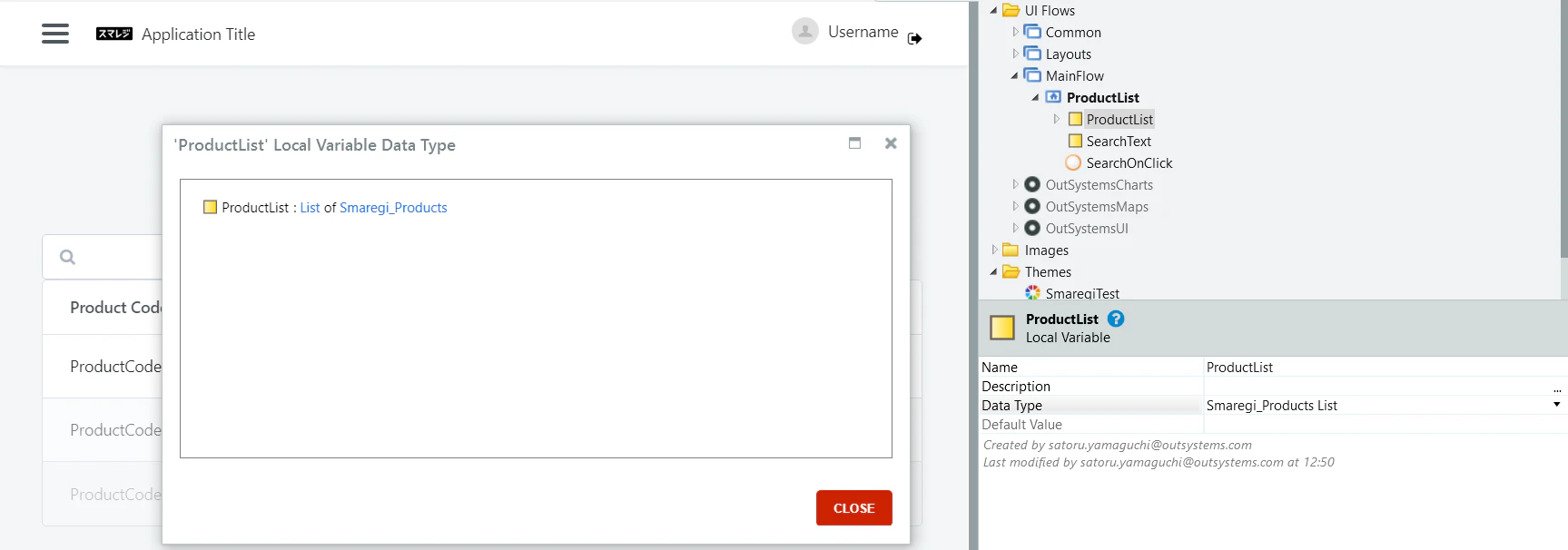Select the bold ProductList screen in tree
The height and width of the screenshot is (550, 1568).
[1102, 98]
